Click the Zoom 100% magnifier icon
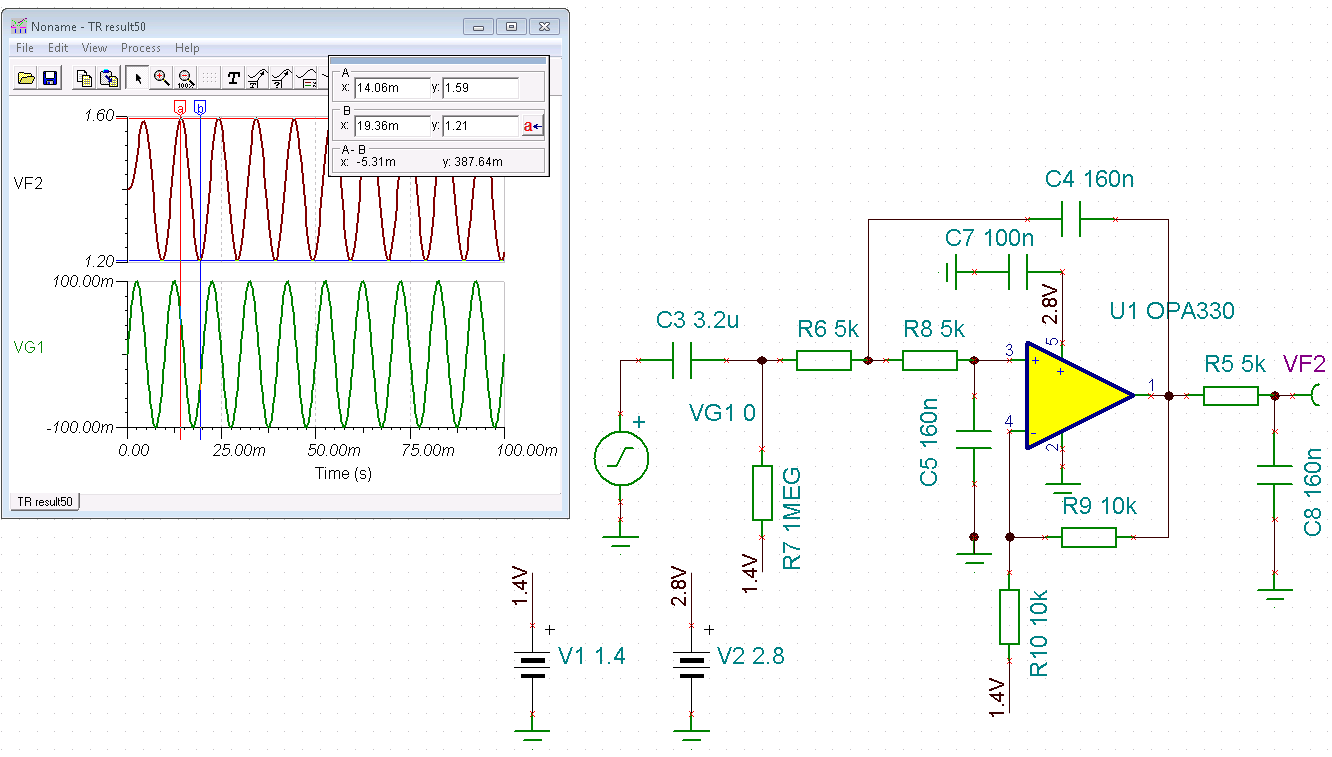 (x=185, y=77)
